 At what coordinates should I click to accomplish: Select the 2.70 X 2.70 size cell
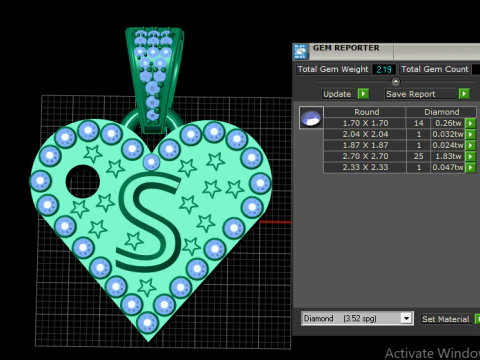[365, 156]
